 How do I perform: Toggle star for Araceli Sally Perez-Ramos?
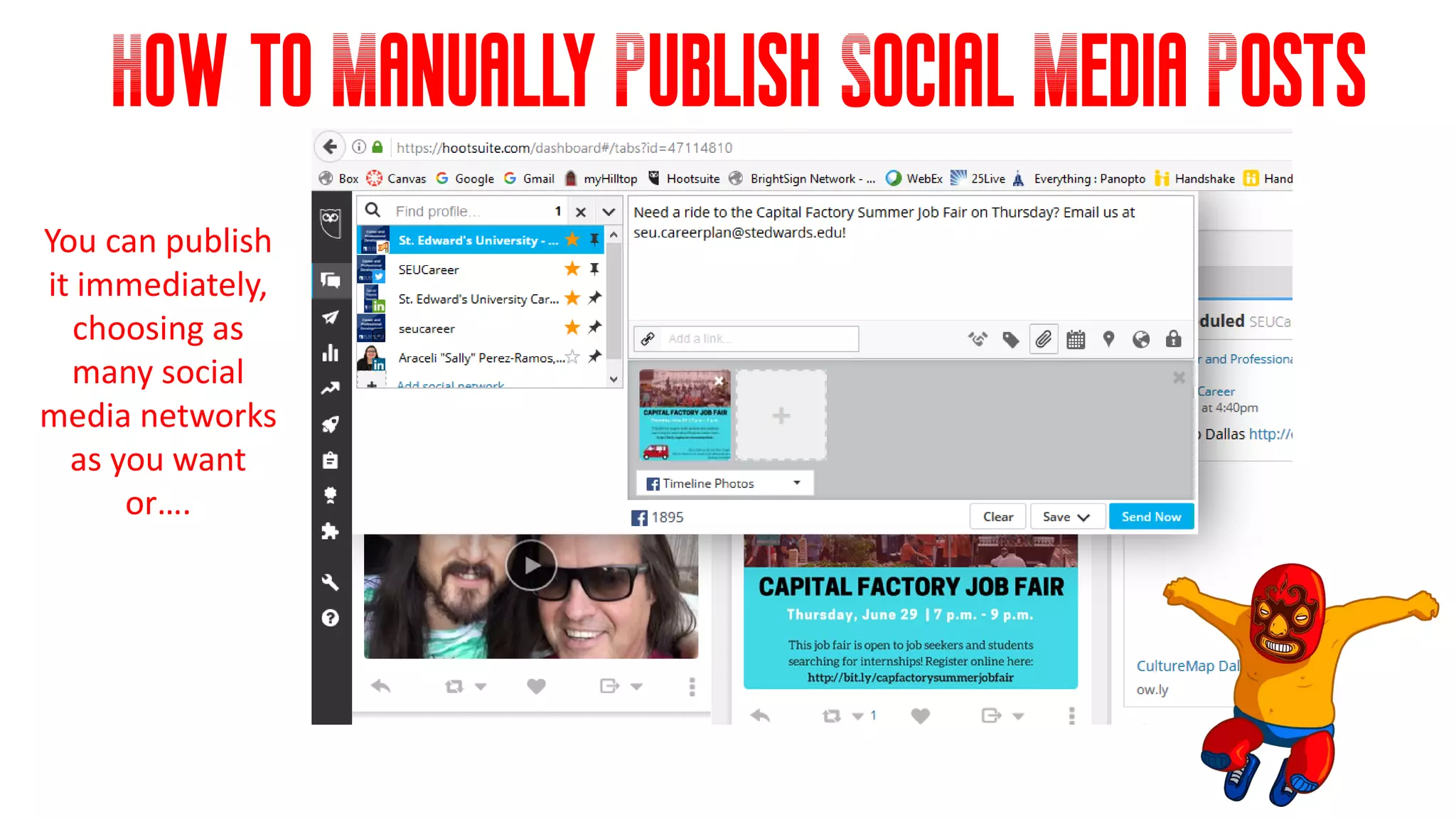(572, 356)
